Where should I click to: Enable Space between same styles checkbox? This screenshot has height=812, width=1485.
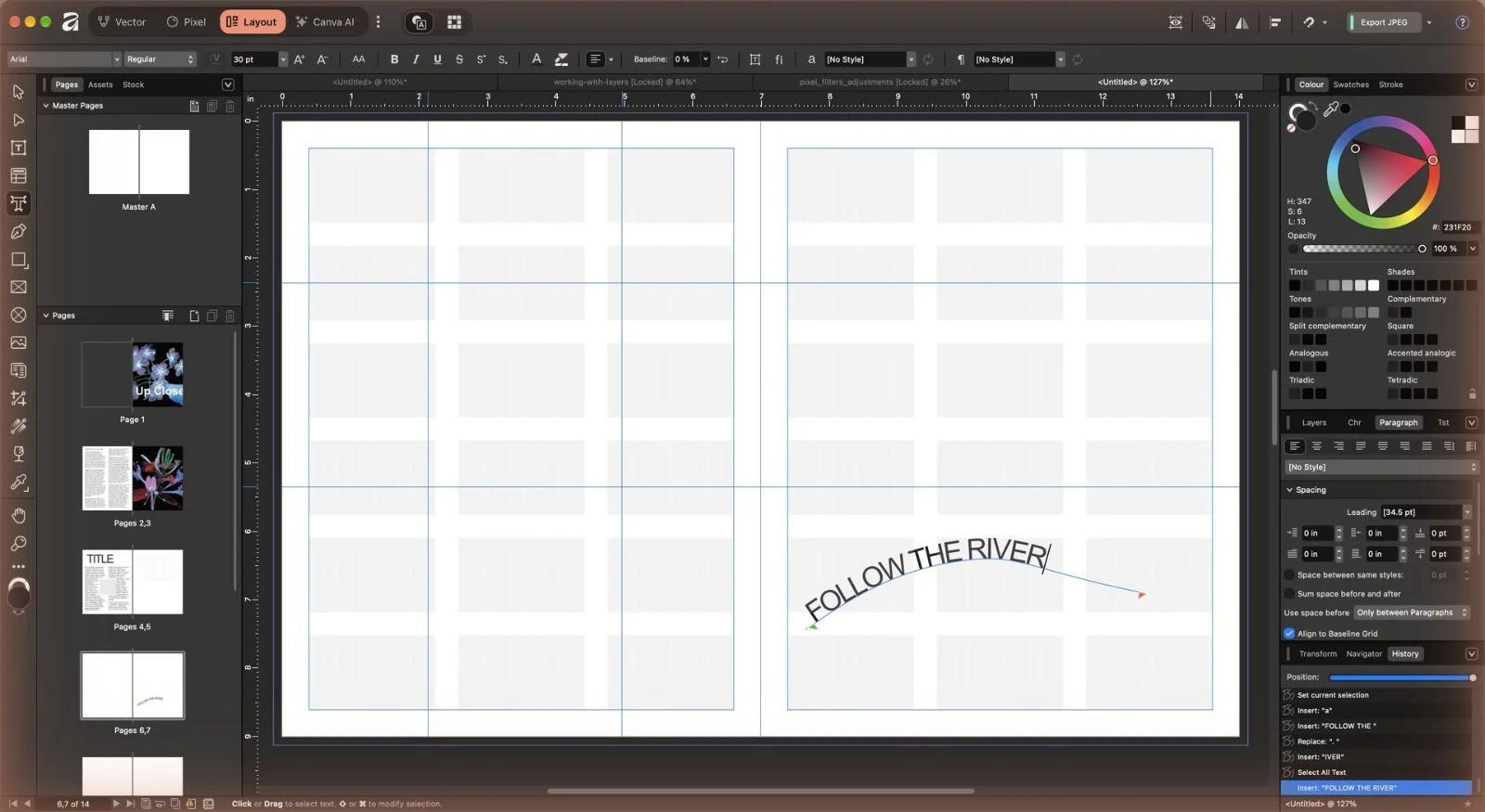(1289, 574)
